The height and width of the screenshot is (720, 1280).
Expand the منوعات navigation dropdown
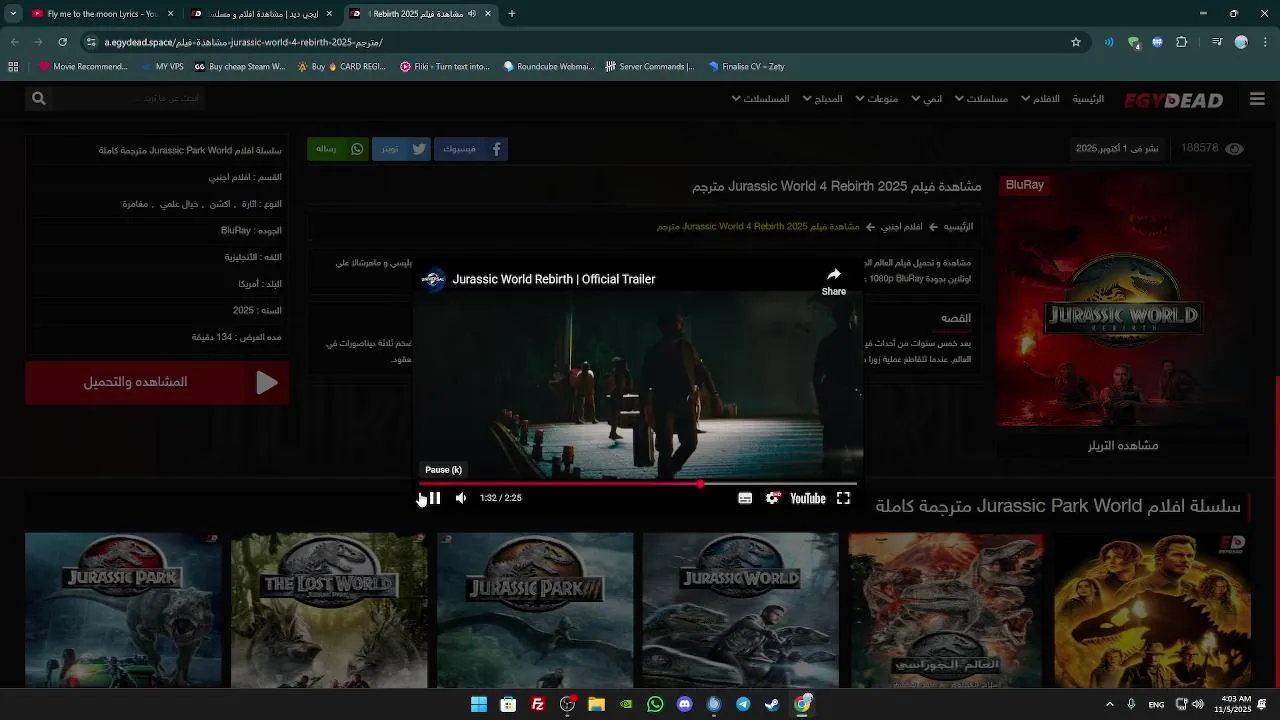[x=876, y=99]
